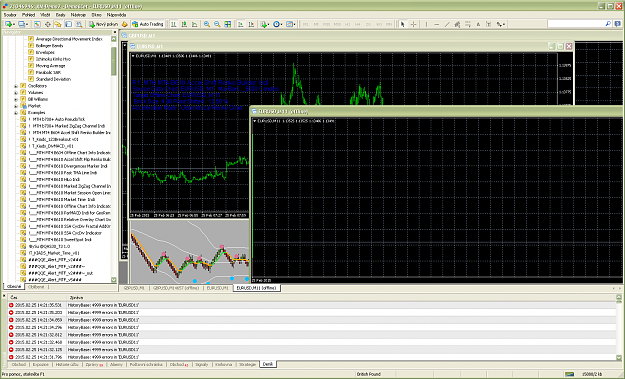Click the Navigator panel vertical scrollbar

[x=114, y=159]
